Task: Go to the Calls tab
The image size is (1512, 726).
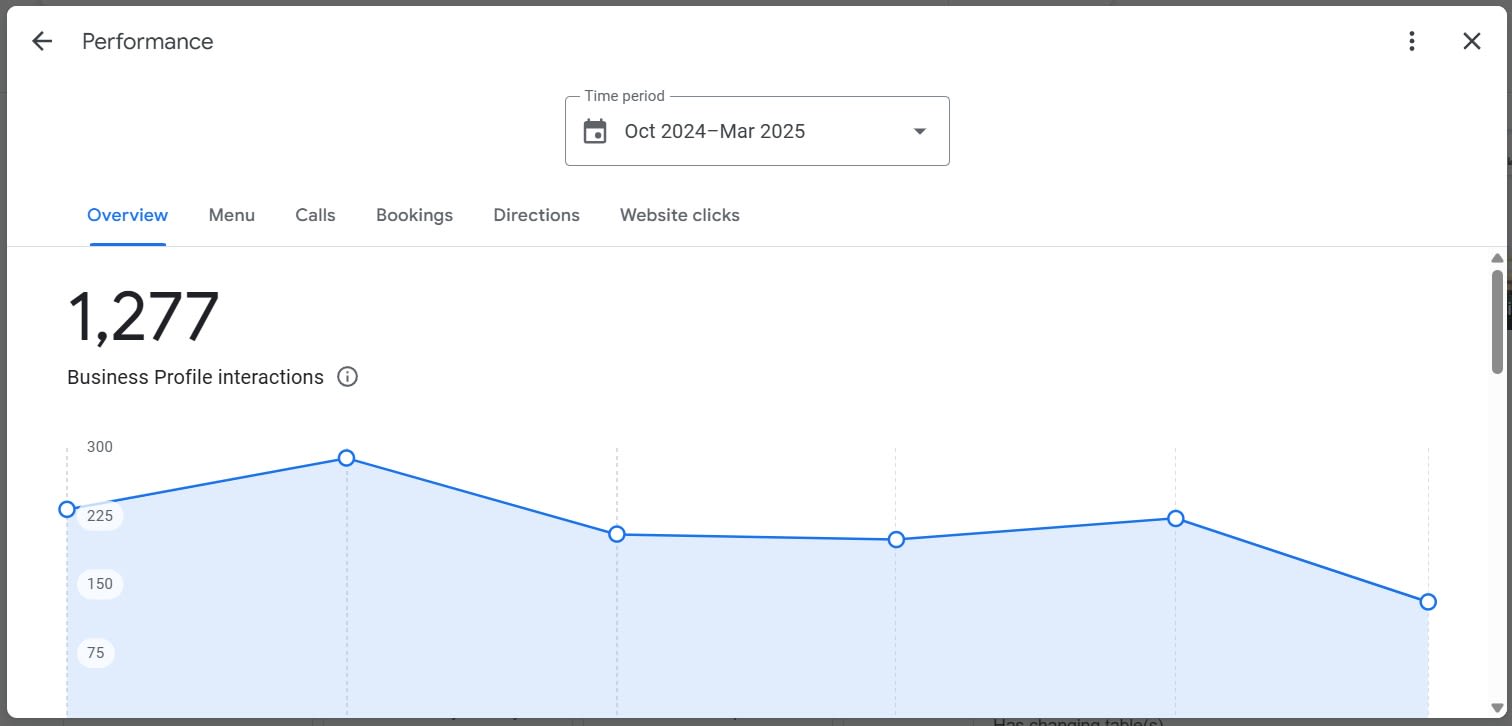Action: pyautogui.click(x=315, y=215)
